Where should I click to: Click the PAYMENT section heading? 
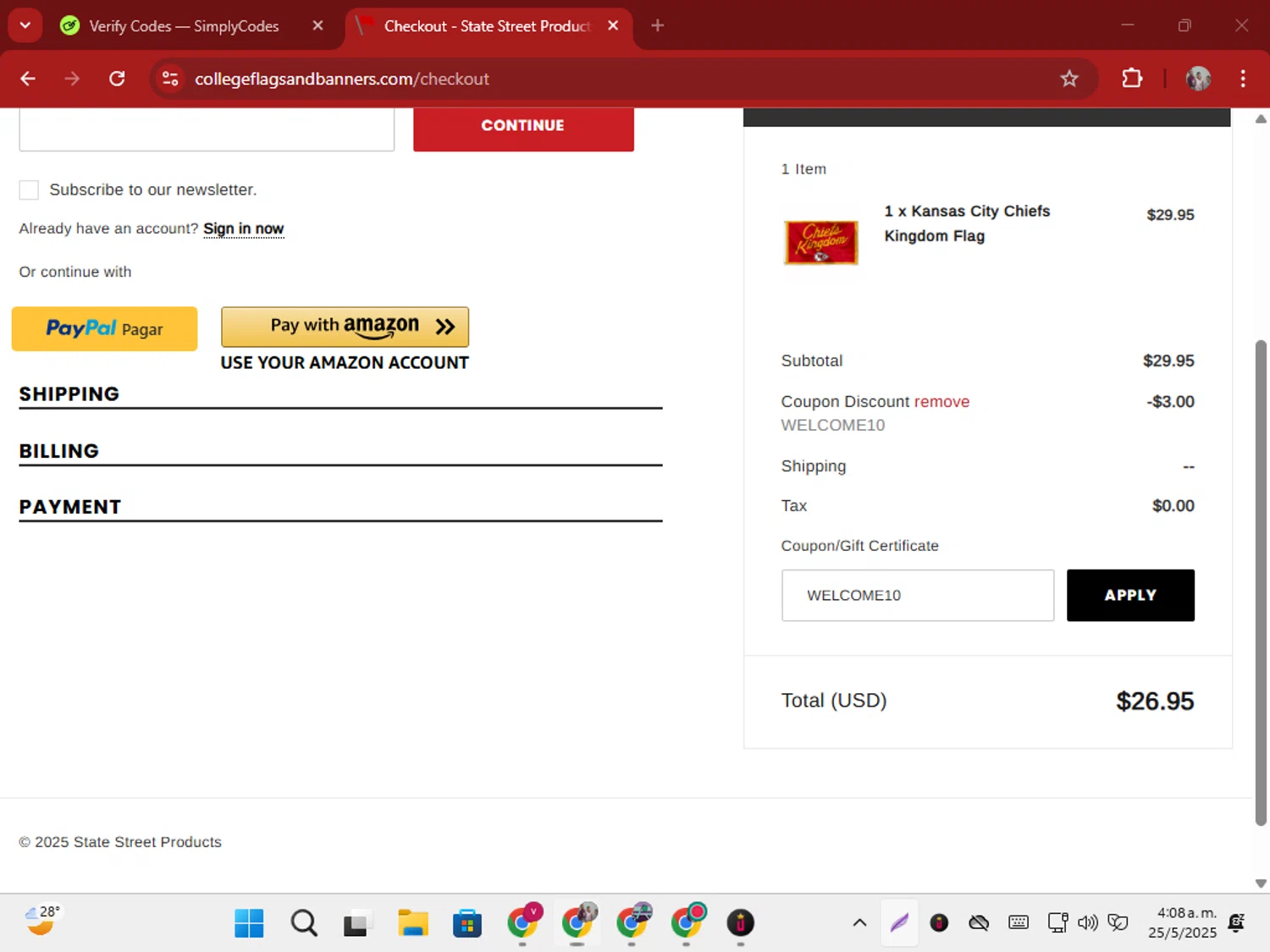(70, 507)
